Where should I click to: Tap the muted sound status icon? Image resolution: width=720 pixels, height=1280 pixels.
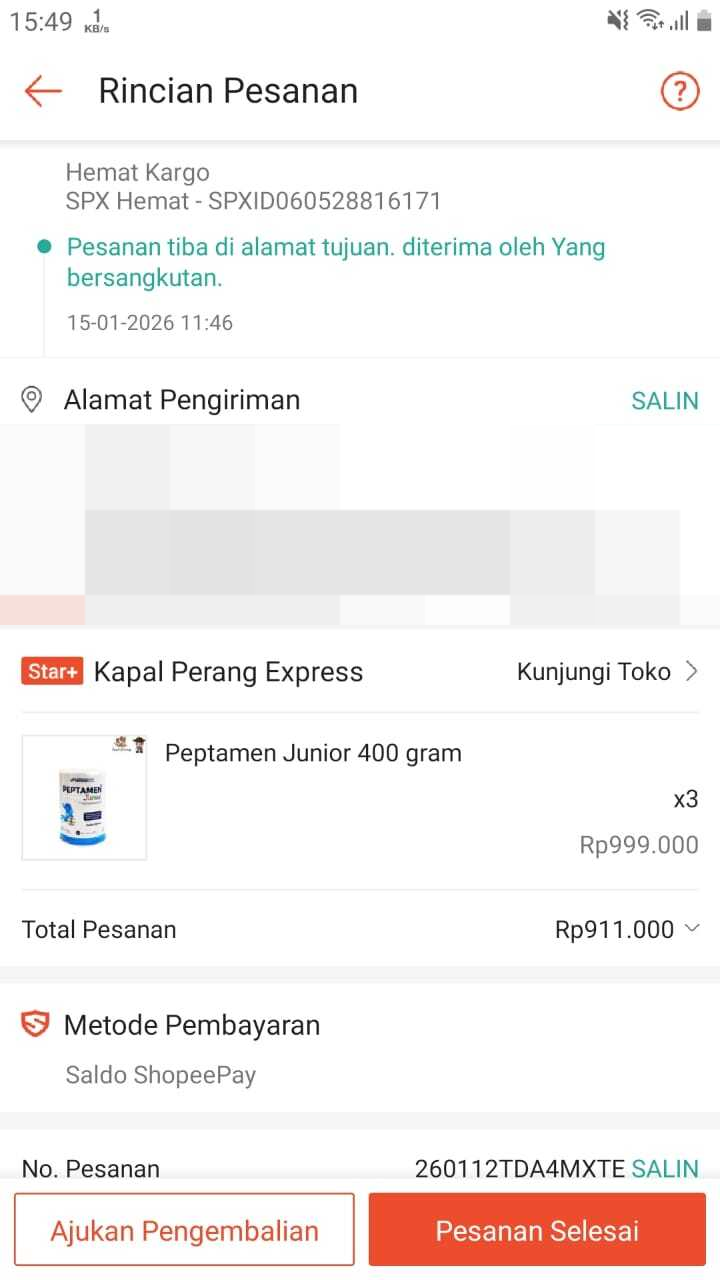pos(618,20)
